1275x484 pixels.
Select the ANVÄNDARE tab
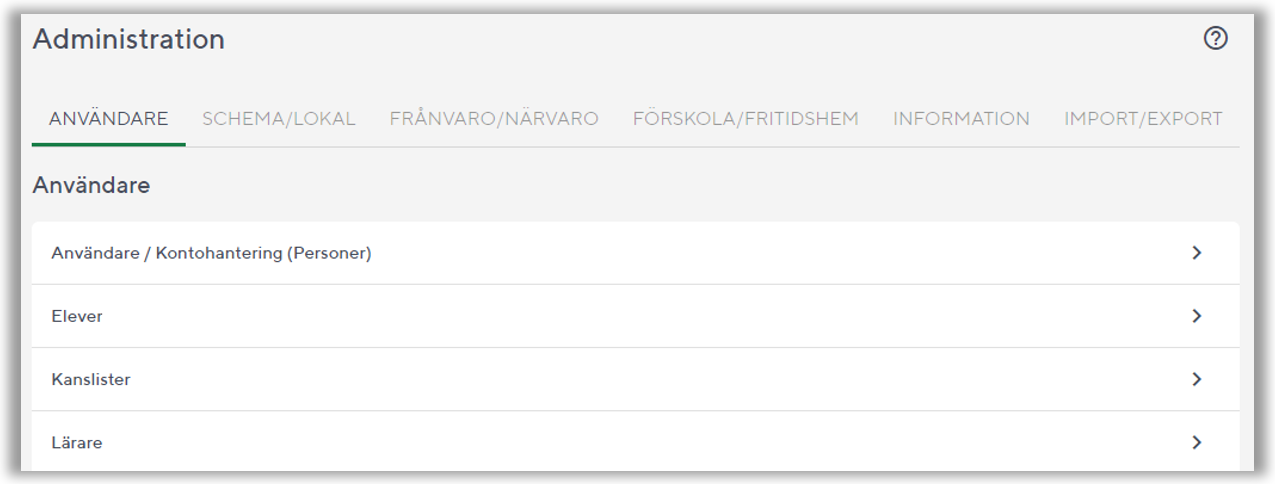(x=108, y=119)
